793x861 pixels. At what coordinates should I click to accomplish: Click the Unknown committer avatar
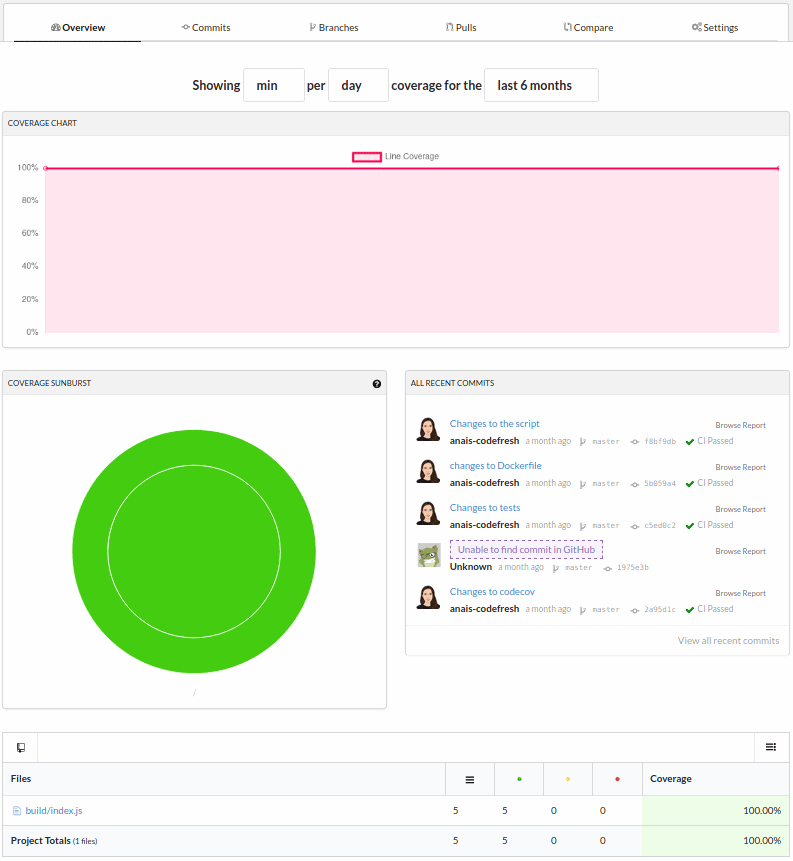coord(429,556)
